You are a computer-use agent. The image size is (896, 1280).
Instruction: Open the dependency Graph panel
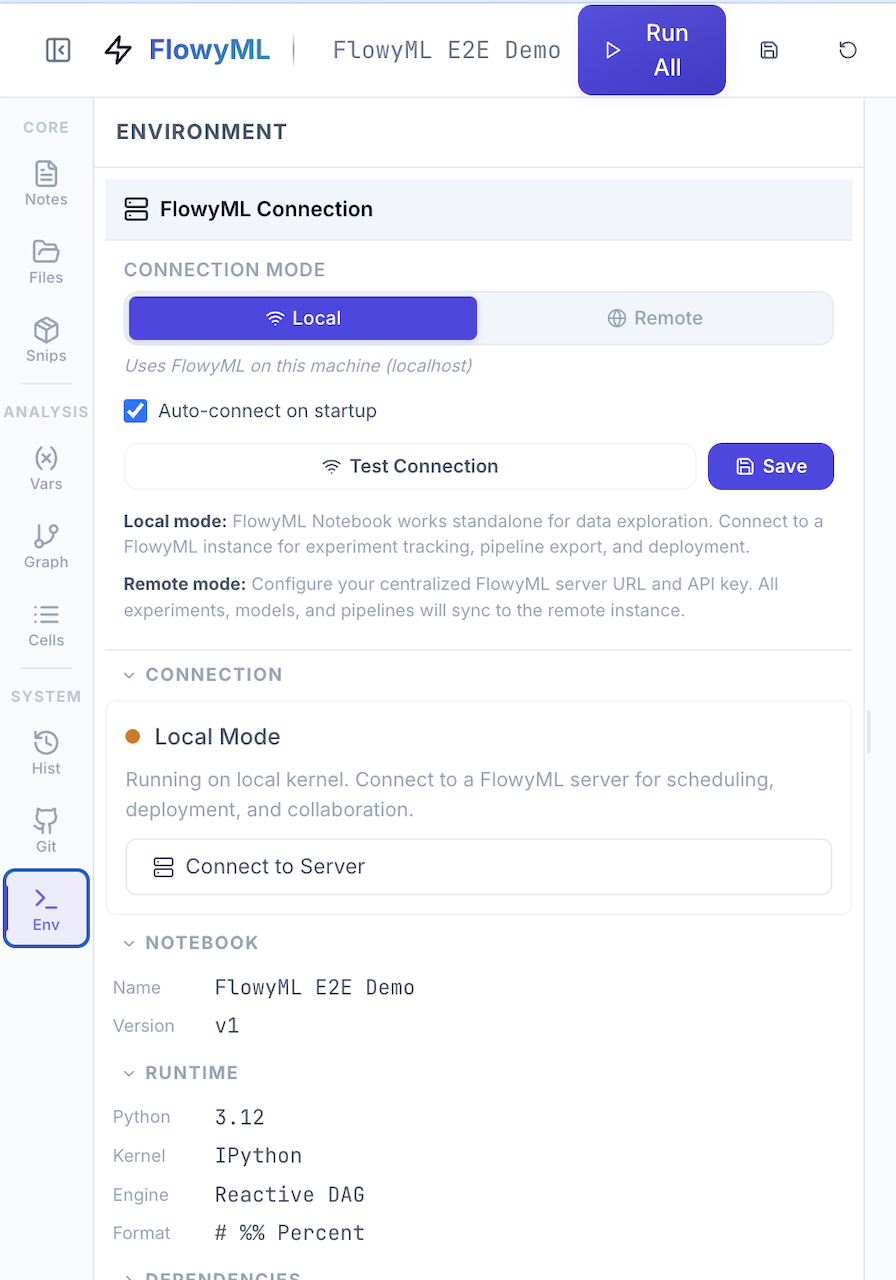46,546
